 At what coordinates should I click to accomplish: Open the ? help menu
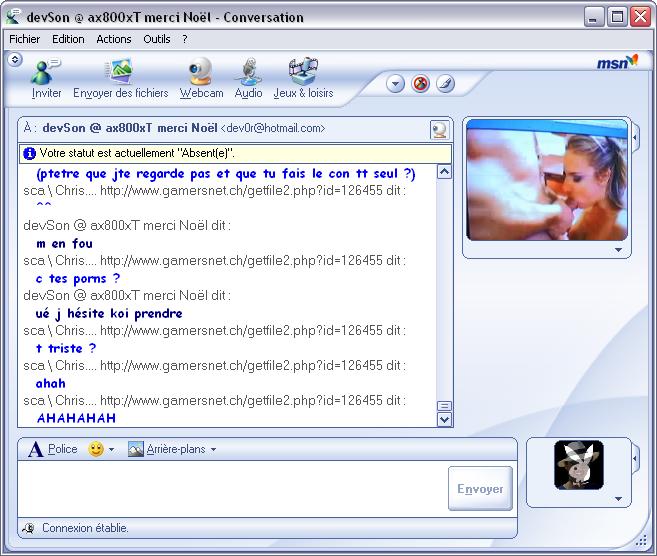[x=185, y=39]
